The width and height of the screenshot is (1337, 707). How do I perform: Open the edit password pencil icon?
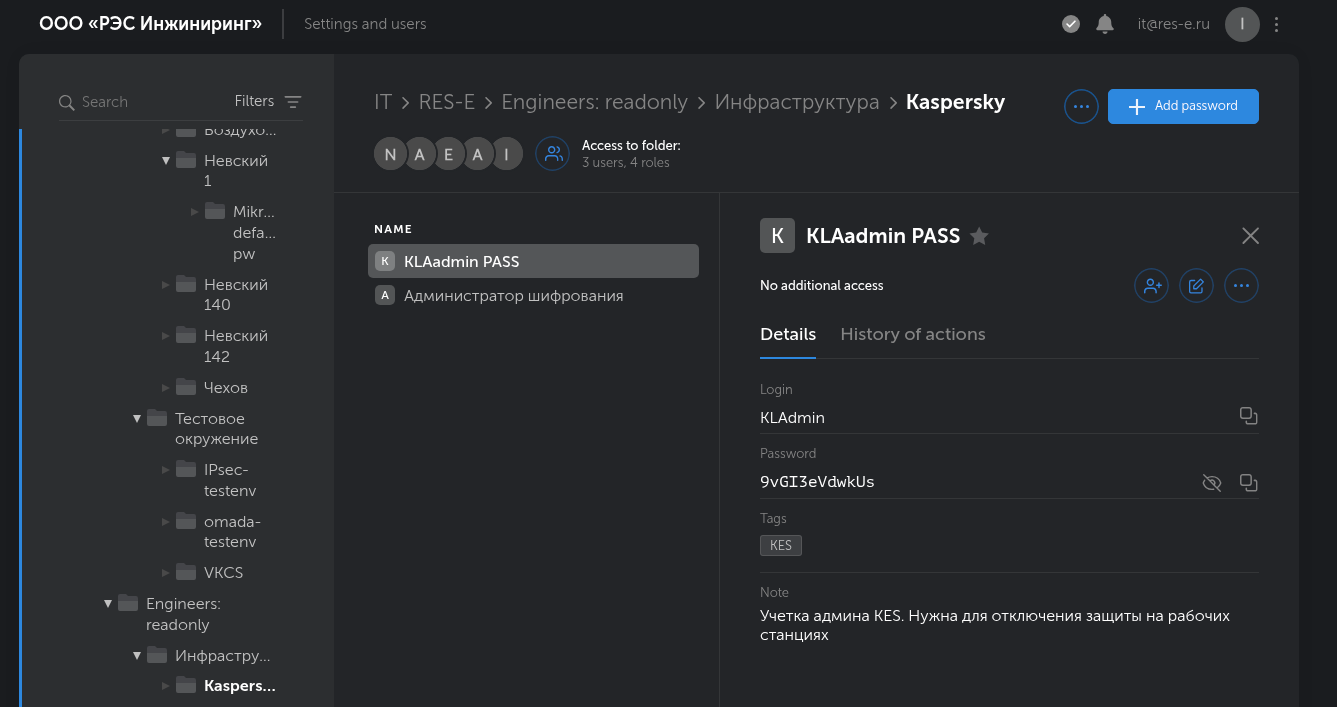coord(1196,286)
